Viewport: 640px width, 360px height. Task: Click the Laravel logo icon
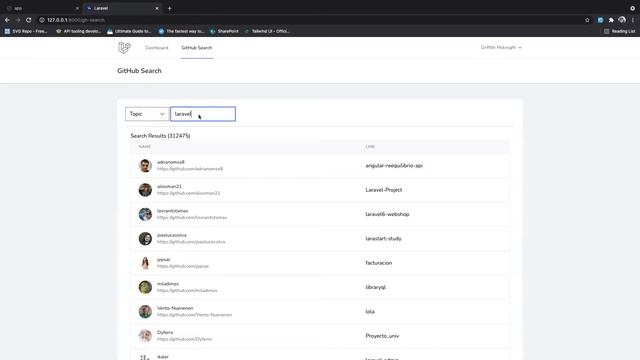click(x=124, y=48)
